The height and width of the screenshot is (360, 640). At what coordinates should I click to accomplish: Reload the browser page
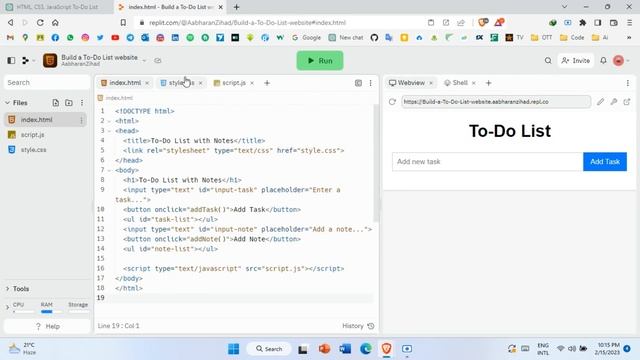(40, 22)
